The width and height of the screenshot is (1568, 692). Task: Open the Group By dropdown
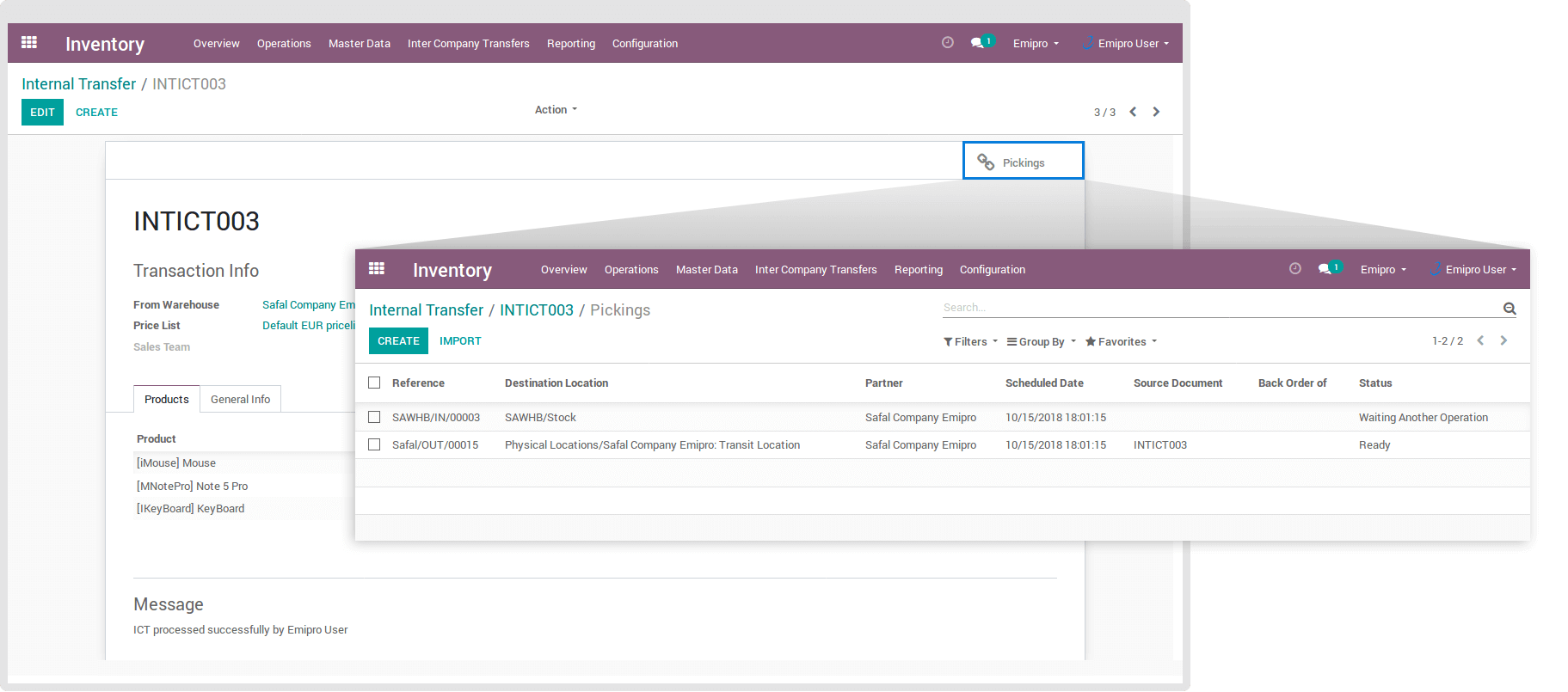click(1041, 341)
